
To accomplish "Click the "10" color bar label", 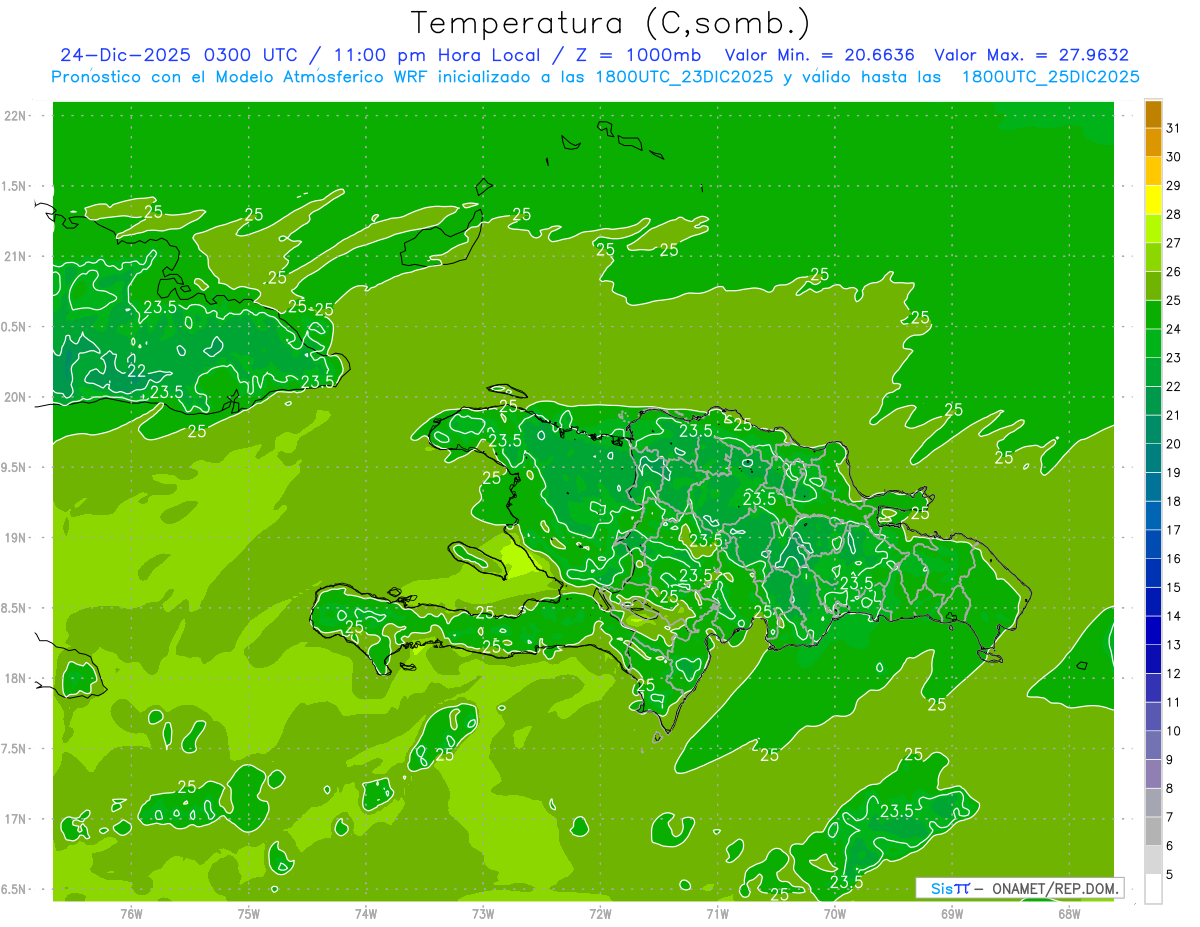I will coord(1174,731).
